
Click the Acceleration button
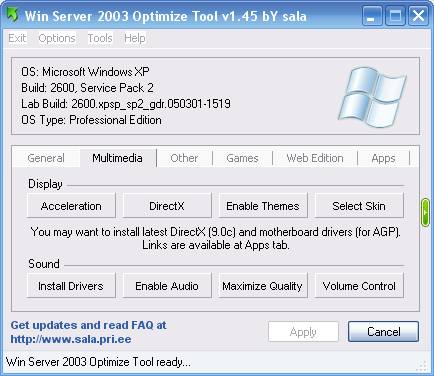pyautogui.click(x=71, y=206)
